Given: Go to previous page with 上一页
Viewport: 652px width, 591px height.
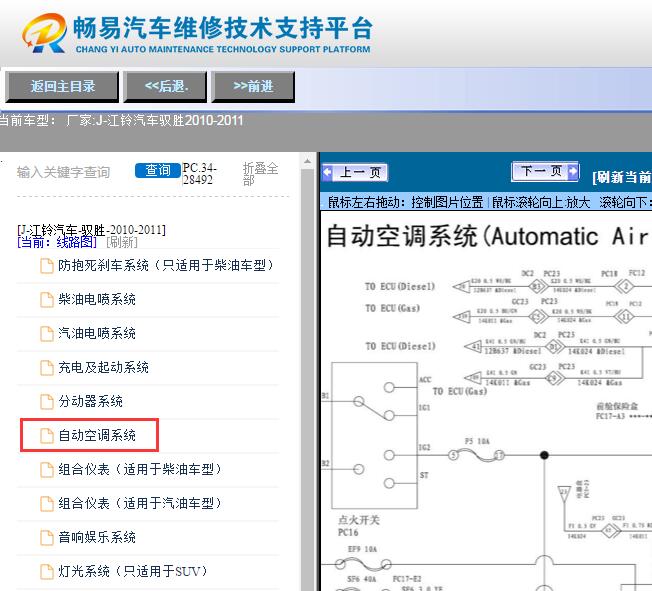Looking at the screenshot, I should click(x=355, y=172).
